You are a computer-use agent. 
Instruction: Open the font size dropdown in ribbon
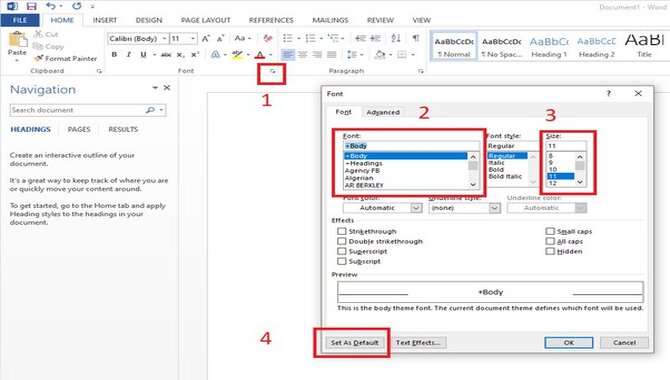pos(193,38)
